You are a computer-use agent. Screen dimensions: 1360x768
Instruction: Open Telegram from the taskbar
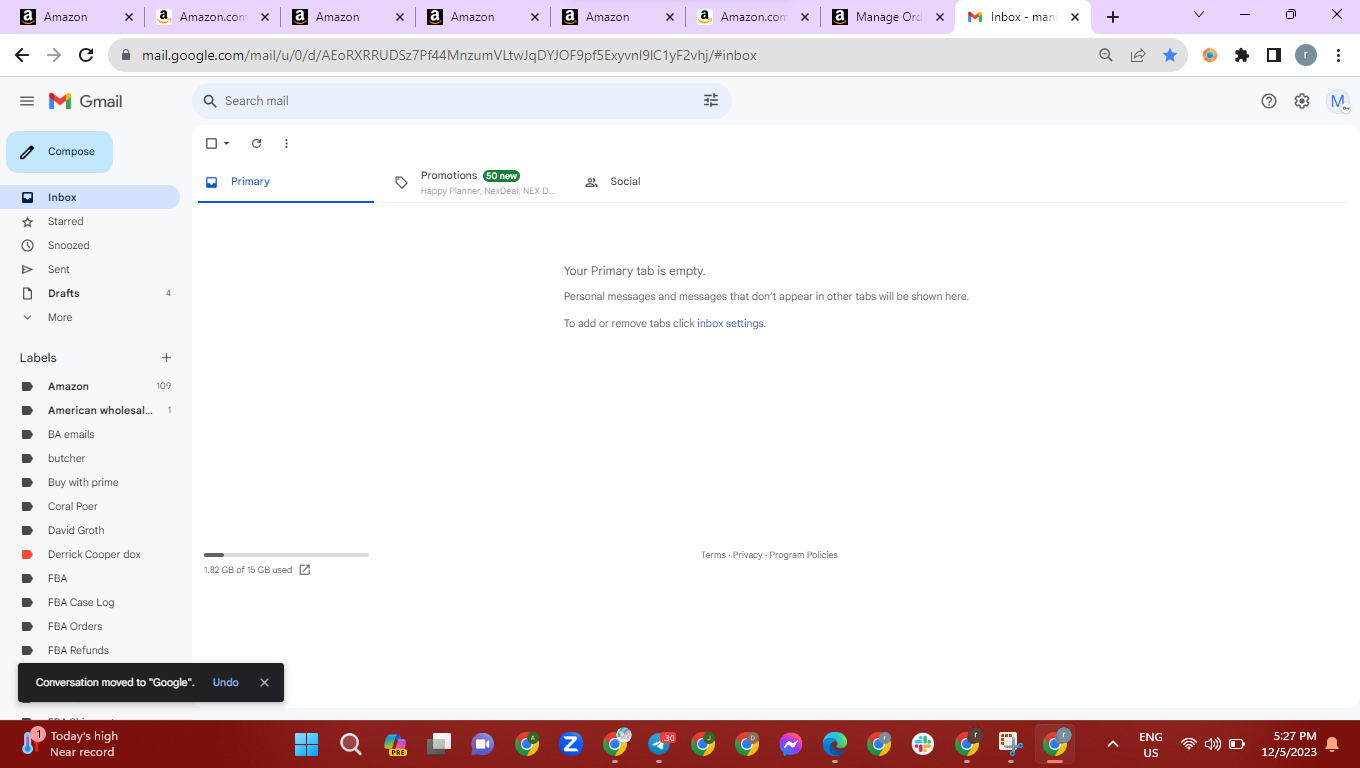(660, 744)
